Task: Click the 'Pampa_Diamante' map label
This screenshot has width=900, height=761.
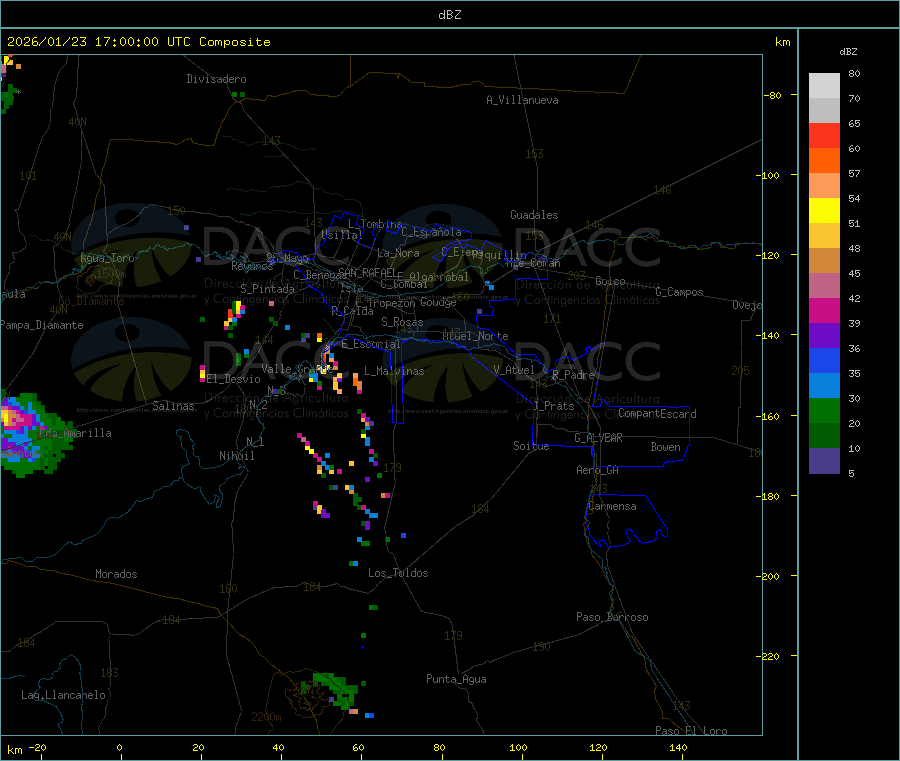Action: point(42,325)
